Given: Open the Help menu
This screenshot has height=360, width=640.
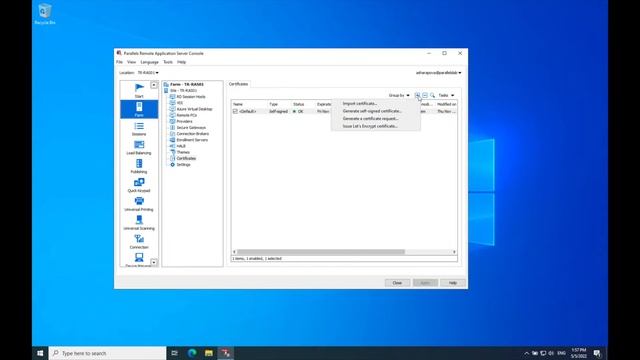Looking at the screenshot, I should (182, 62).
